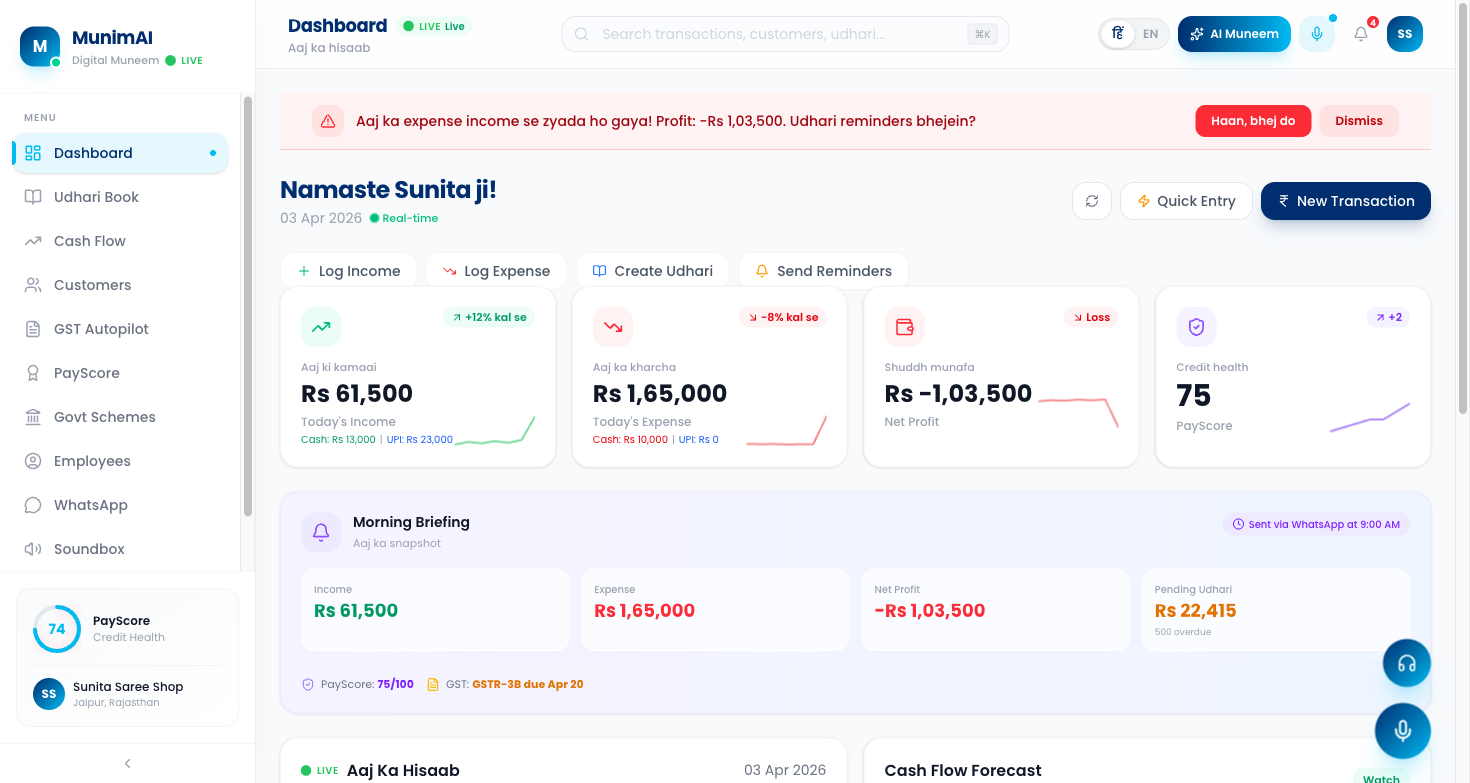Collapse the sidebar with the bottom chevron

[127, 762]
